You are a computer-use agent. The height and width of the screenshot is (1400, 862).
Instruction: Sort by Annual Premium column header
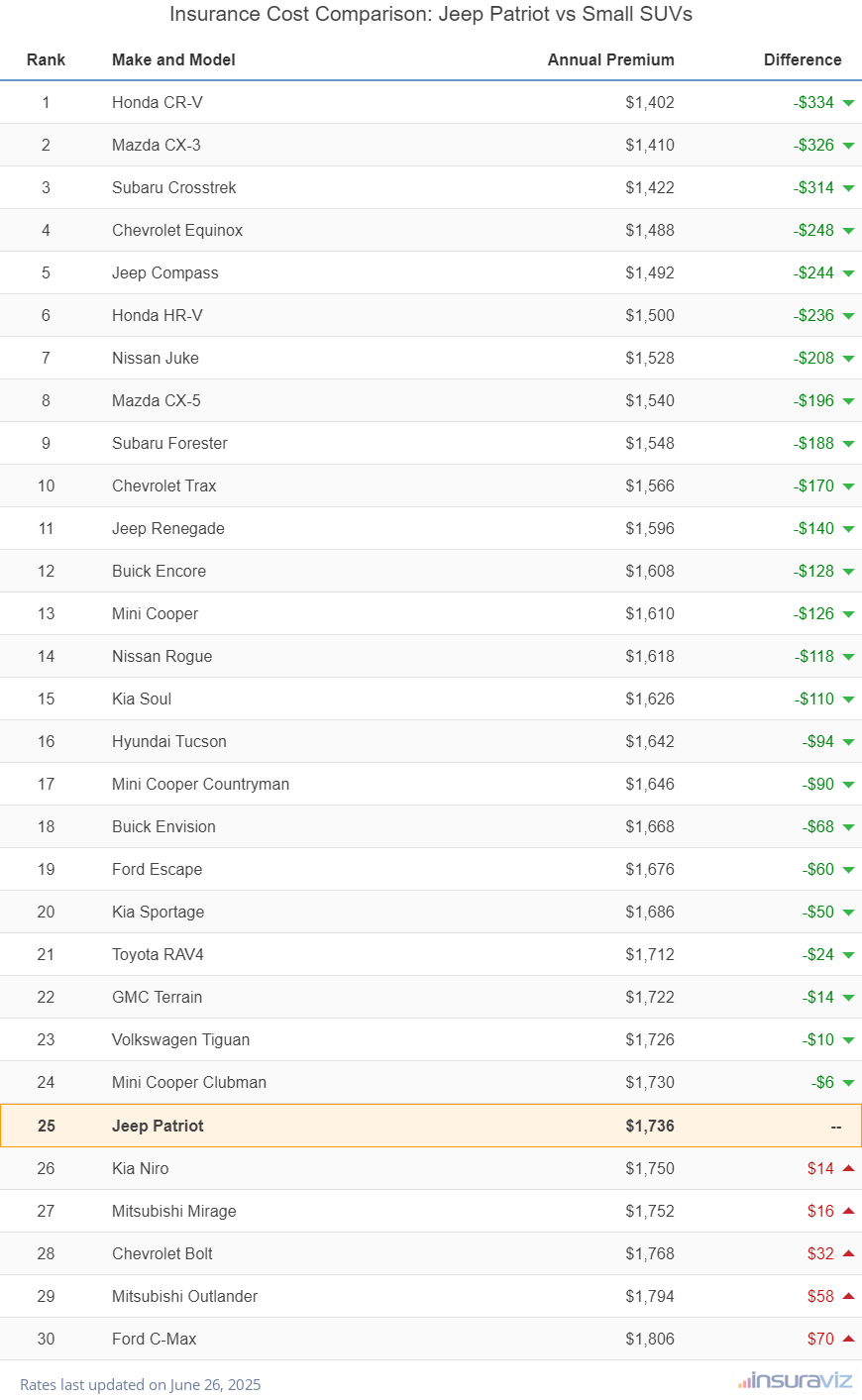(610, 59)
